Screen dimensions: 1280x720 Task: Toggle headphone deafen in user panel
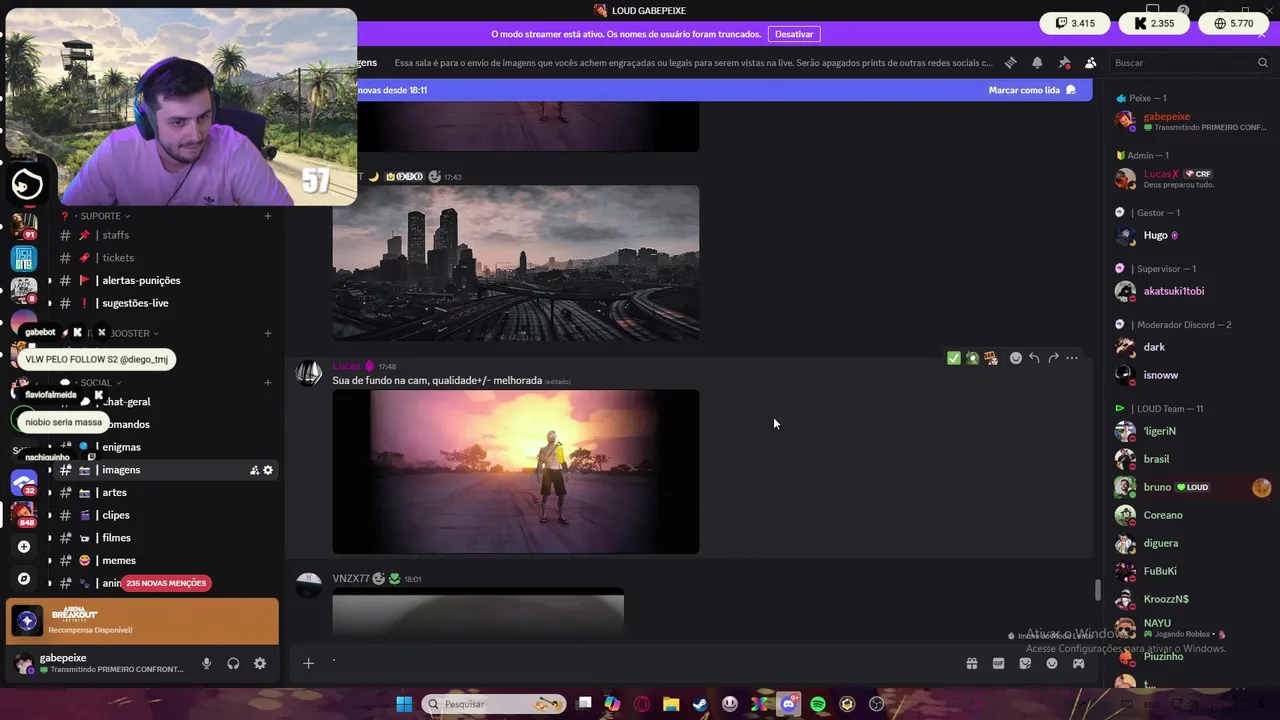tap(233, 663)
